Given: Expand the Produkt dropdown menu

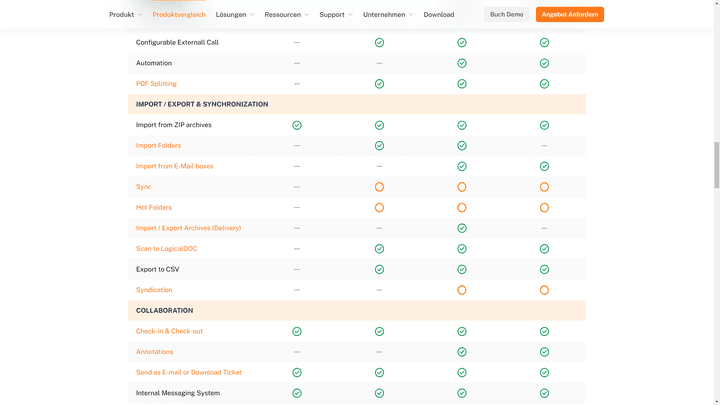Looking at the screenshot, I should click(x=125, y=15).
